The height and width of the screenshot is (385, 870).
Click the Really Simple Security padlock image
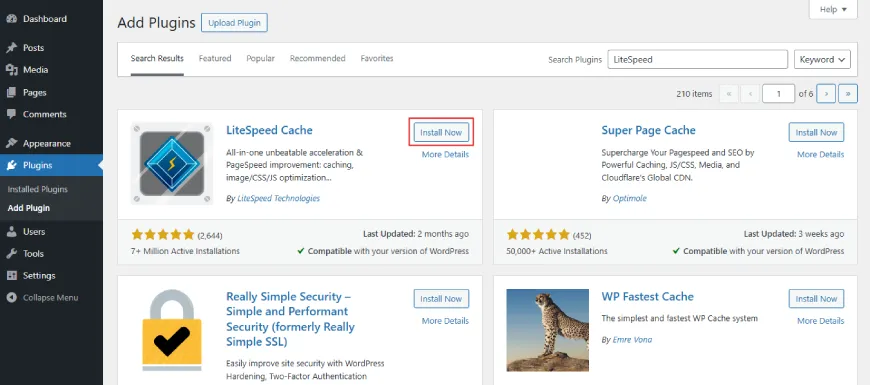[x=172, y=330]
